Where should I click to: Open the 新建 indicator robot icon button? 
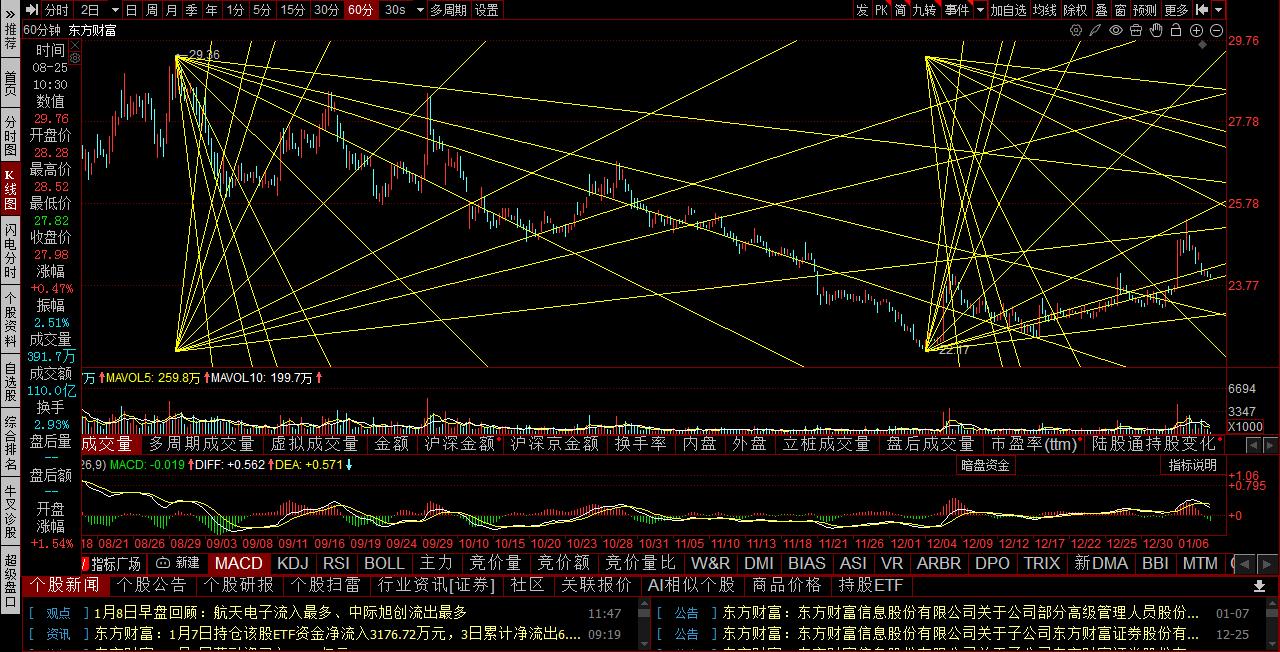pos(178,563)
